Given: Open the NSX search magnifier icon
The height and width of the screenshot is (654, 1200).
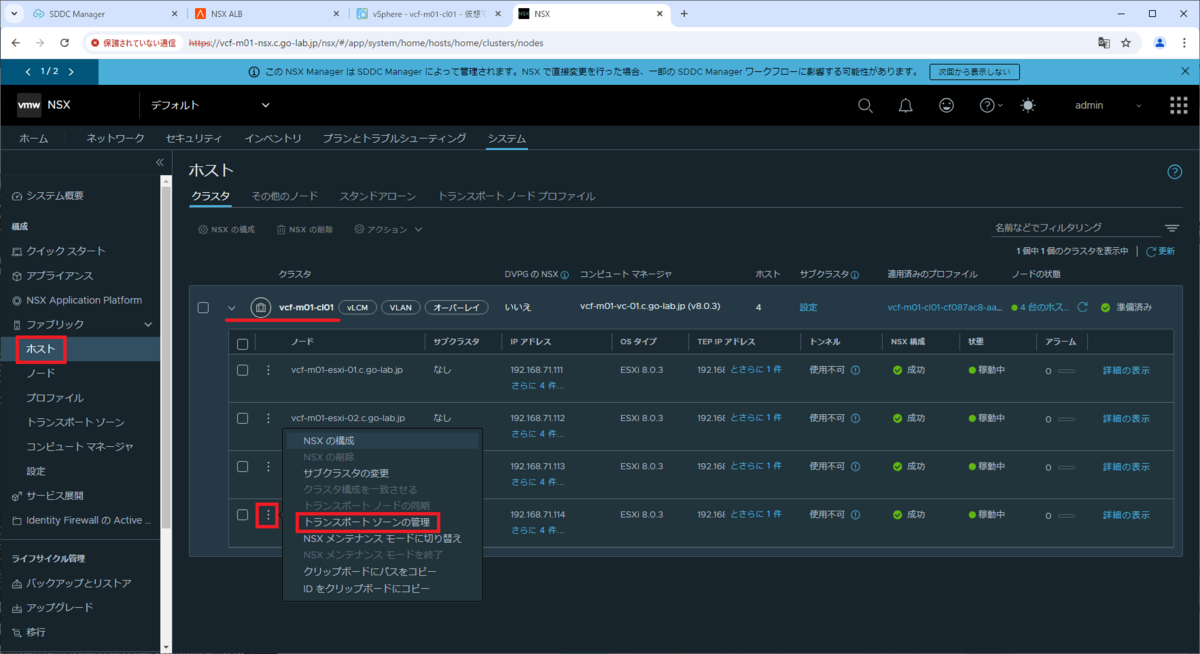Looking at the screenshot, I should point(866,105).
